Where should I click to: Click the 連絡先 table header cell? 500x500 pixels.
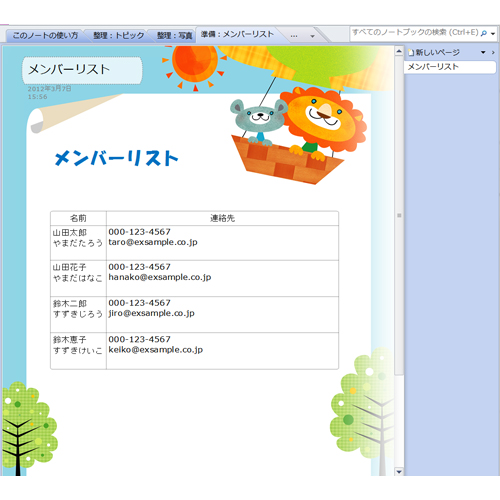click(222, 218)
